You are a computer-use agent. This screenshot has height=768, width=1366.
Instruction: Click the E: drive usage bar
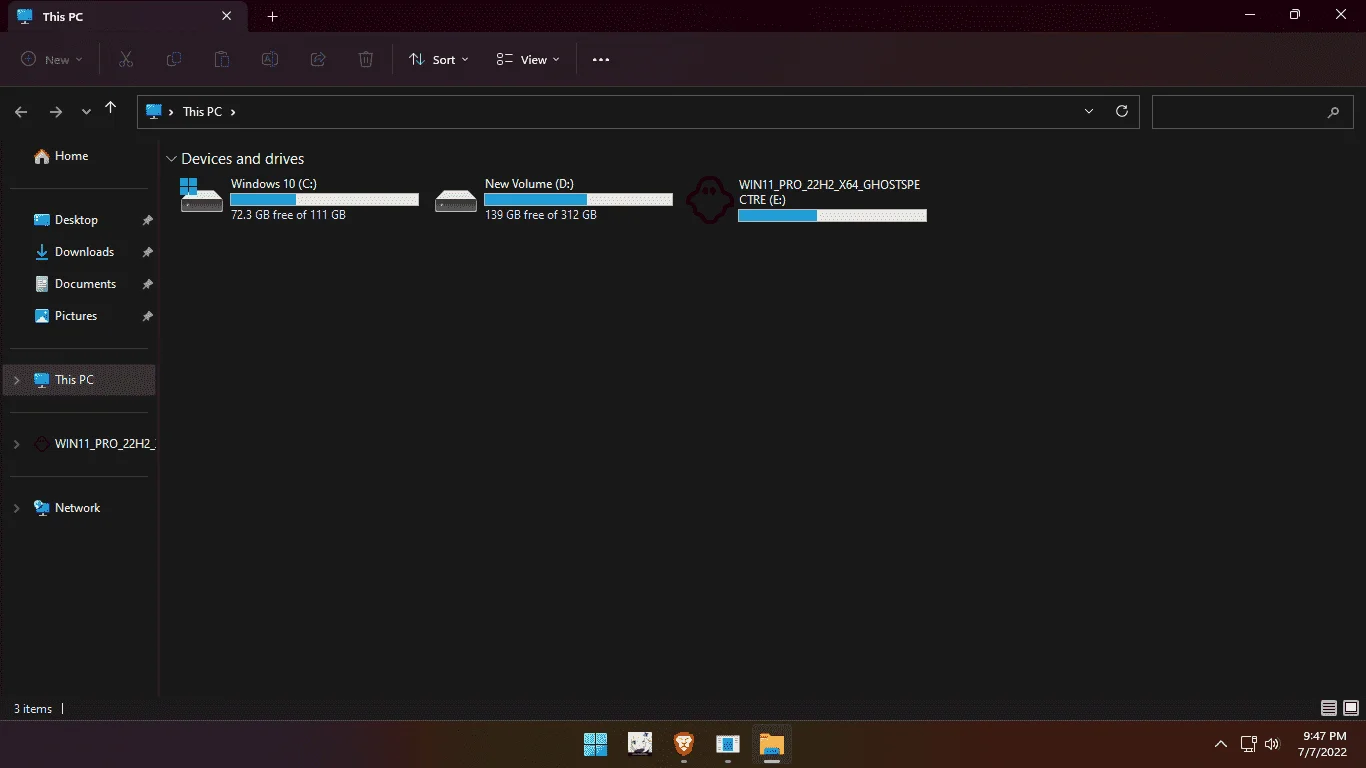832,216
